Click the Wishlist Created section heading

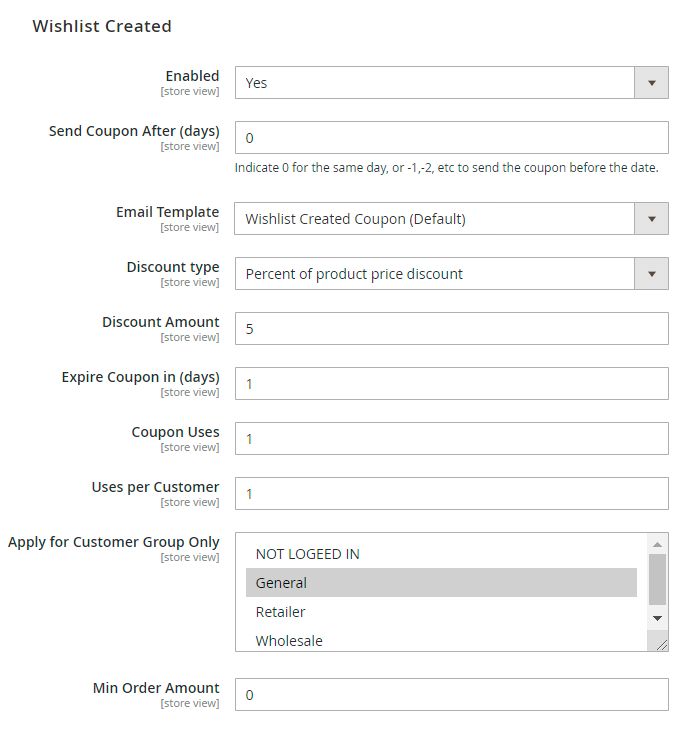(102, 26)
